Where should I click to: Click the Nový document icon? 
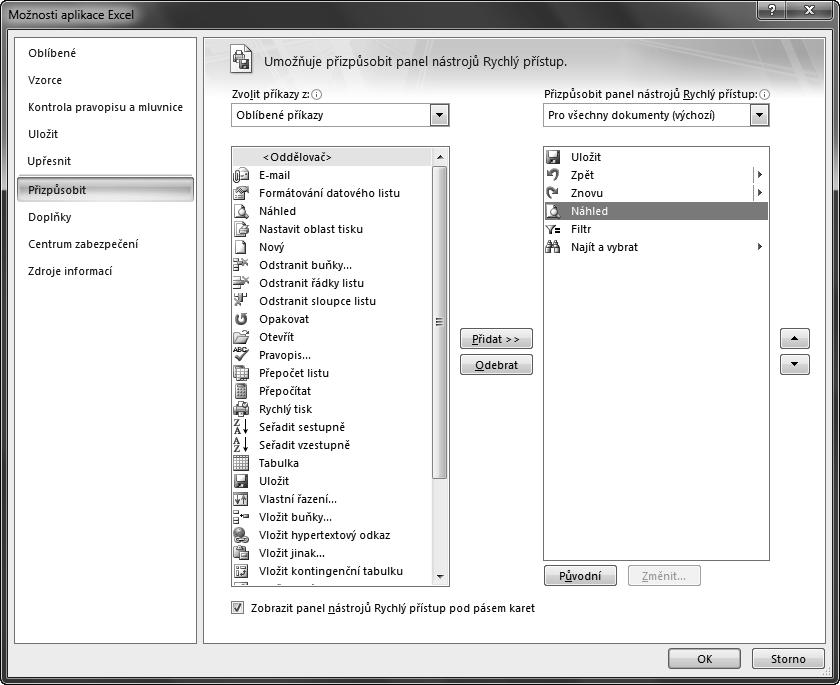click(x=241, y=247)
